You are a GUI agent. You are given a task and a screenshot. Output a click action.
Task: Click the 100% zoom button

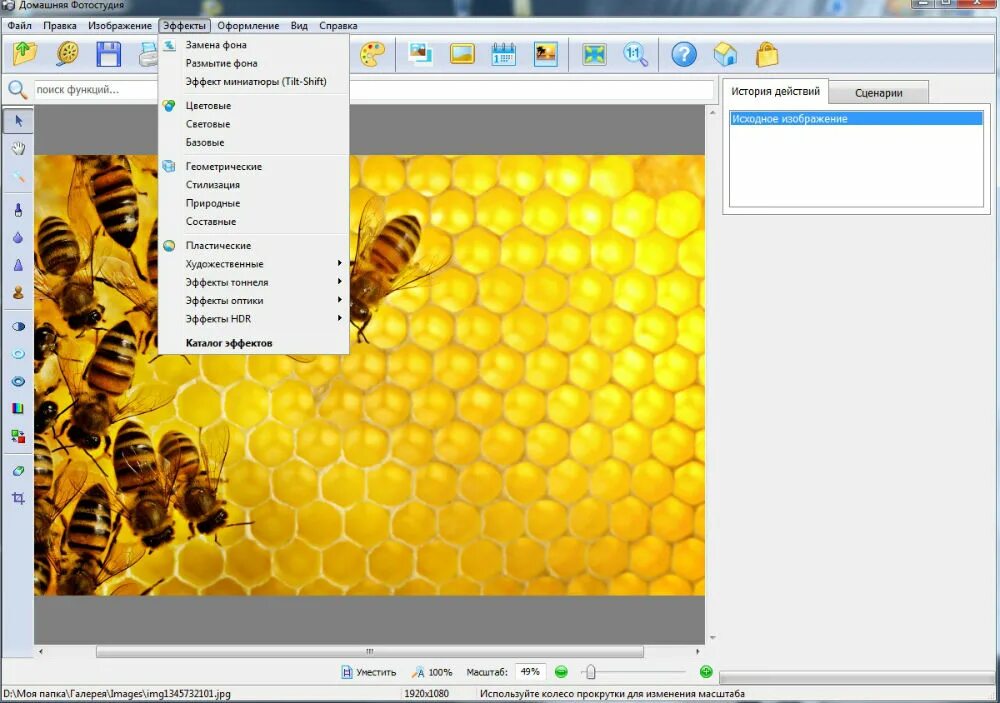click(x=432, y=672)
